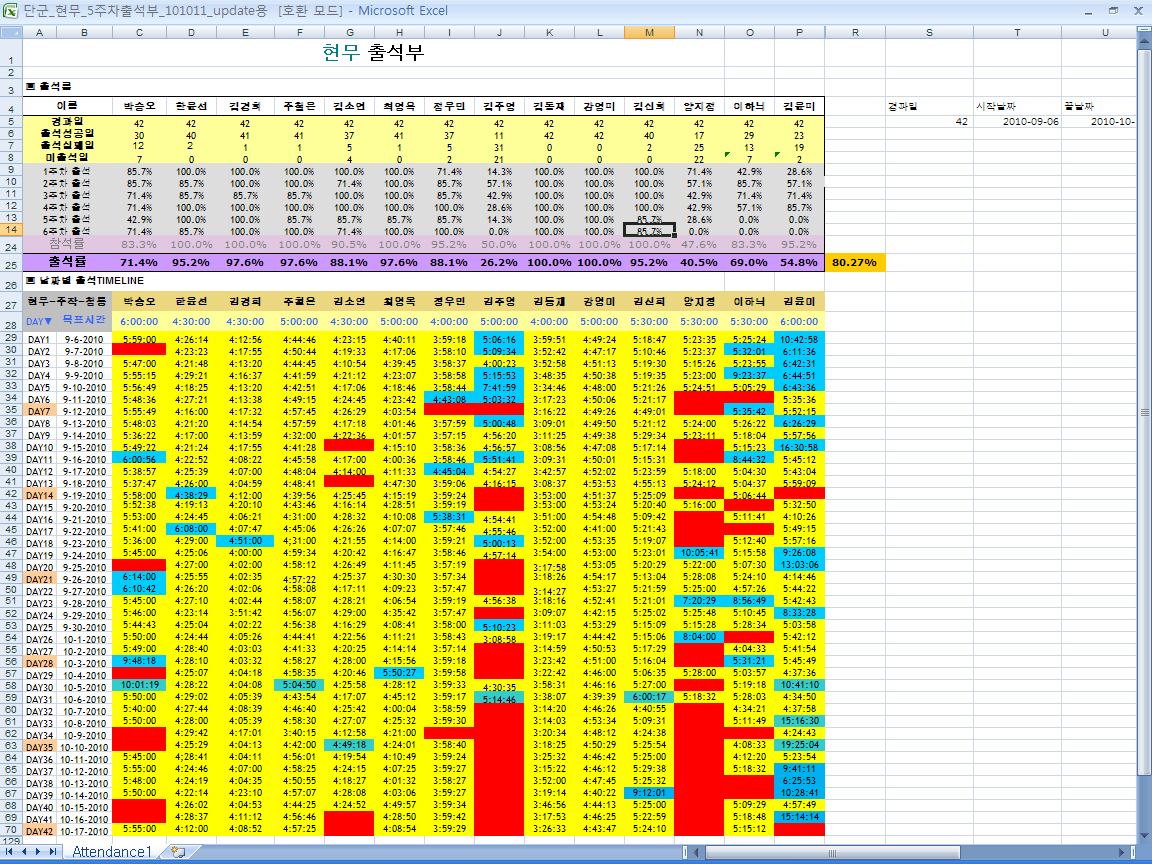Screen dimensions: 1152x864
Task: Click the Select All corner button
Action: 11,32
